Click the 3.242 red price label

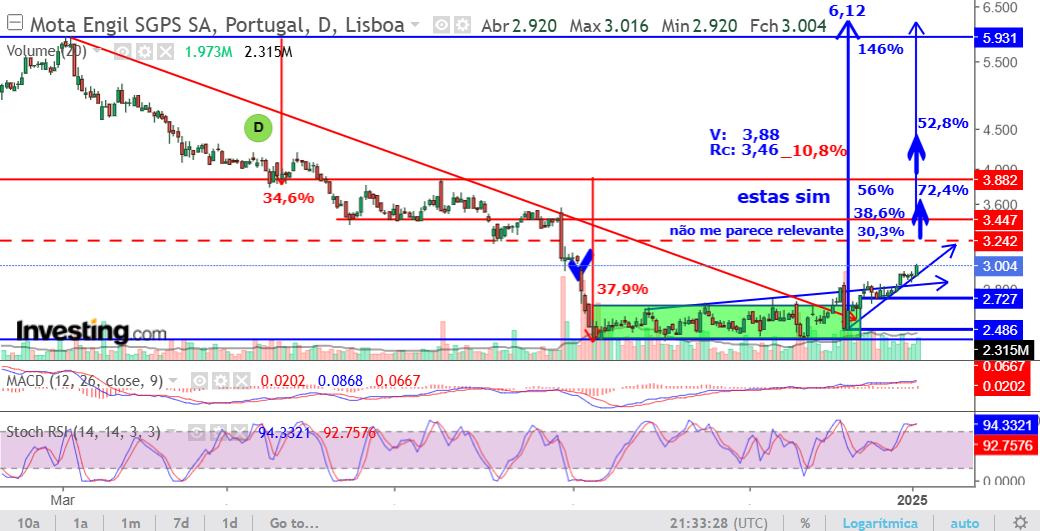coord(1000,241)
